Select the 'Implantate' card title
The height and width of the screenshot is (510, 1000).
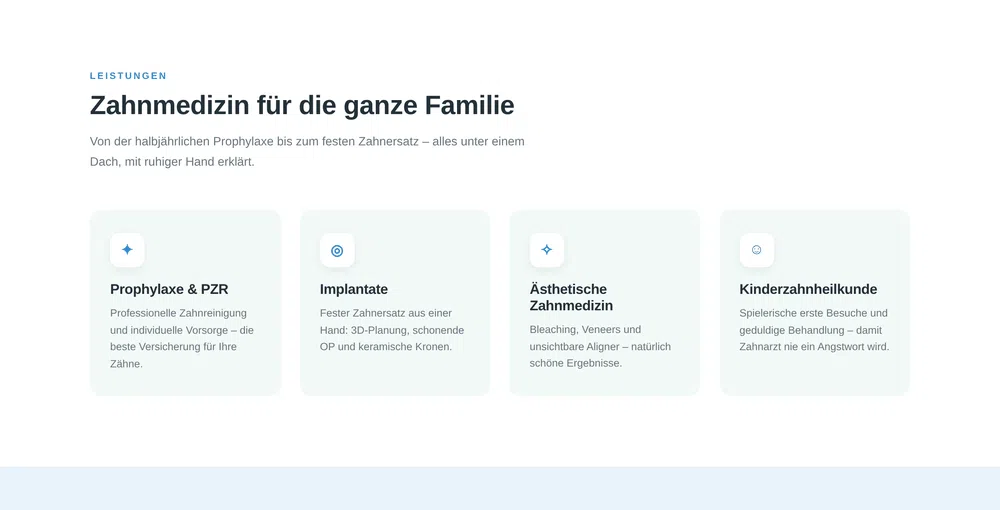(x=354, y=289)
